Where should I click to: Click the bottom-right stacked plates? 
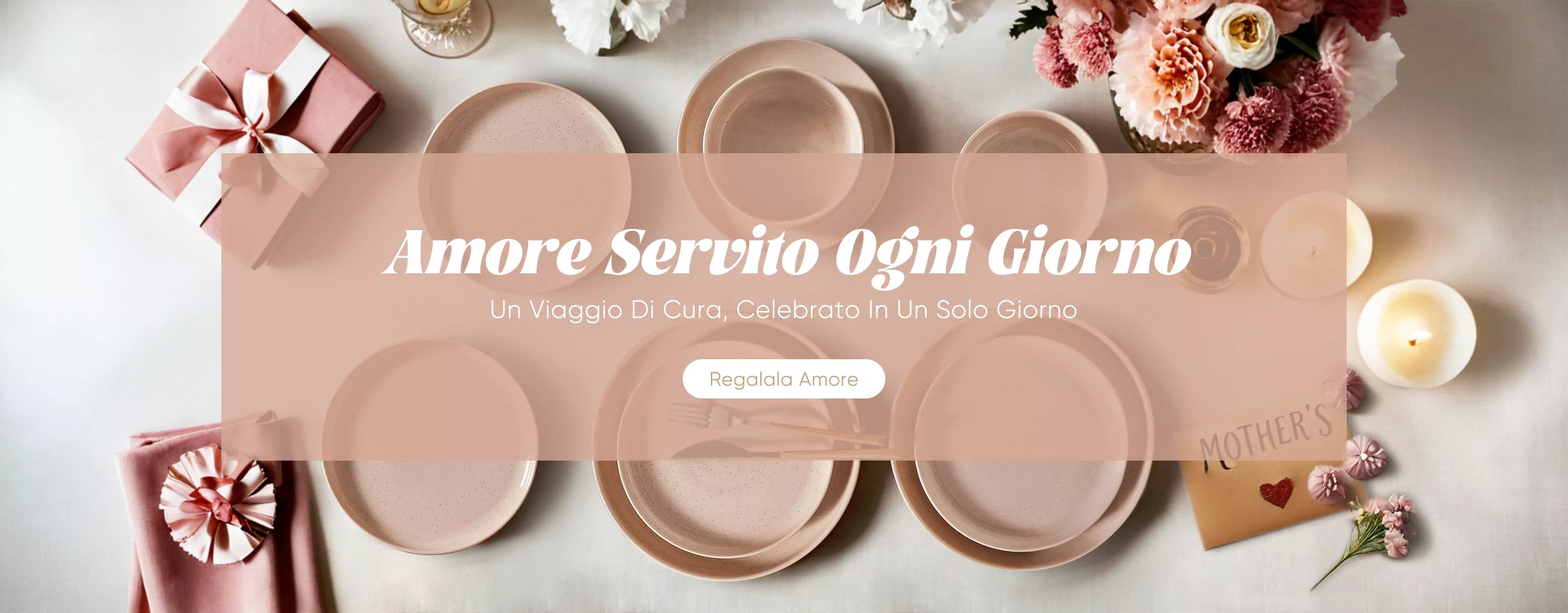pyautogui.click(x=1022, y=444)
